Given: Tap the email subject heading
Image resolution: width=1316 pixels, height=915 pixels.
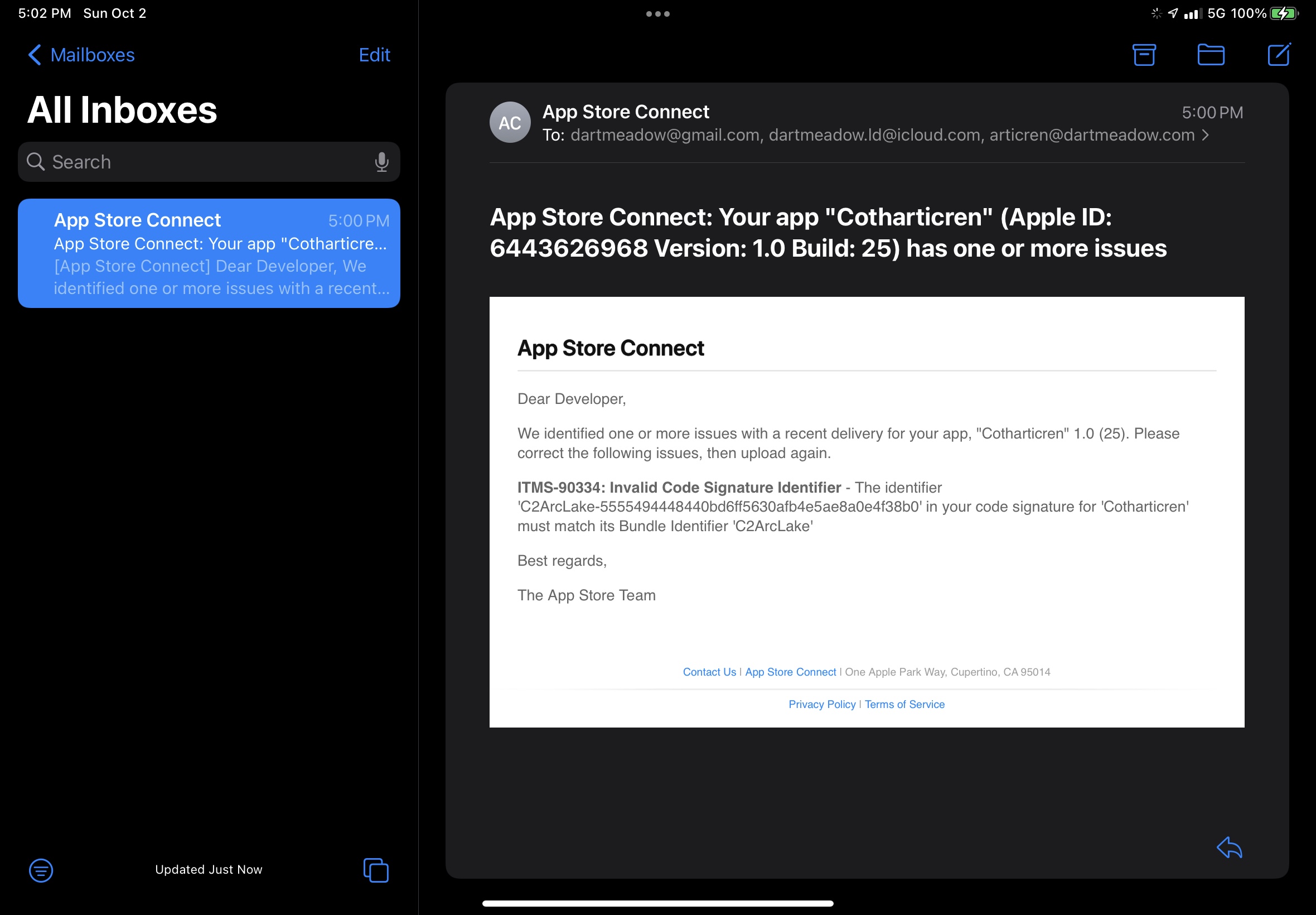Looking at the screenshot, I should click(828, 233).
